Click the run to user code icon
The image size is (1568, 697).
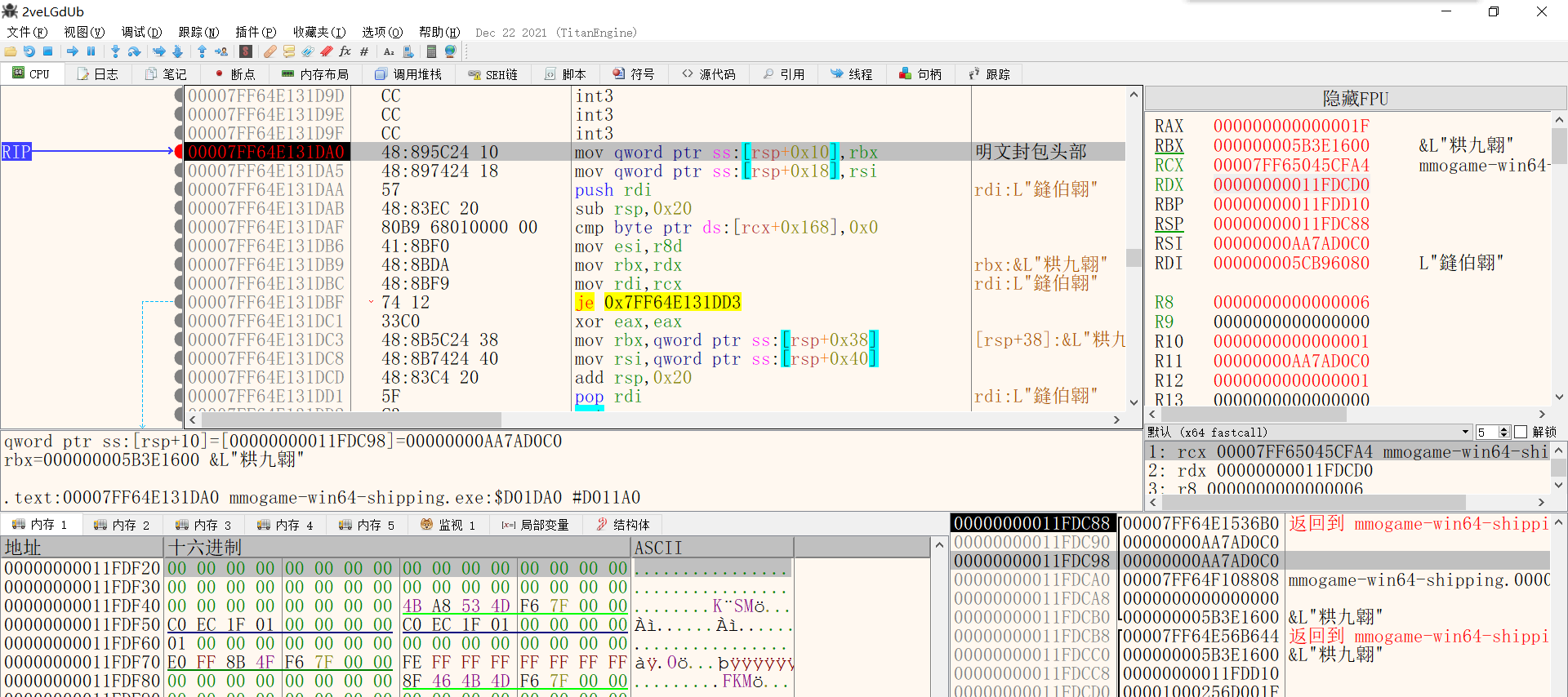(221, 51)
